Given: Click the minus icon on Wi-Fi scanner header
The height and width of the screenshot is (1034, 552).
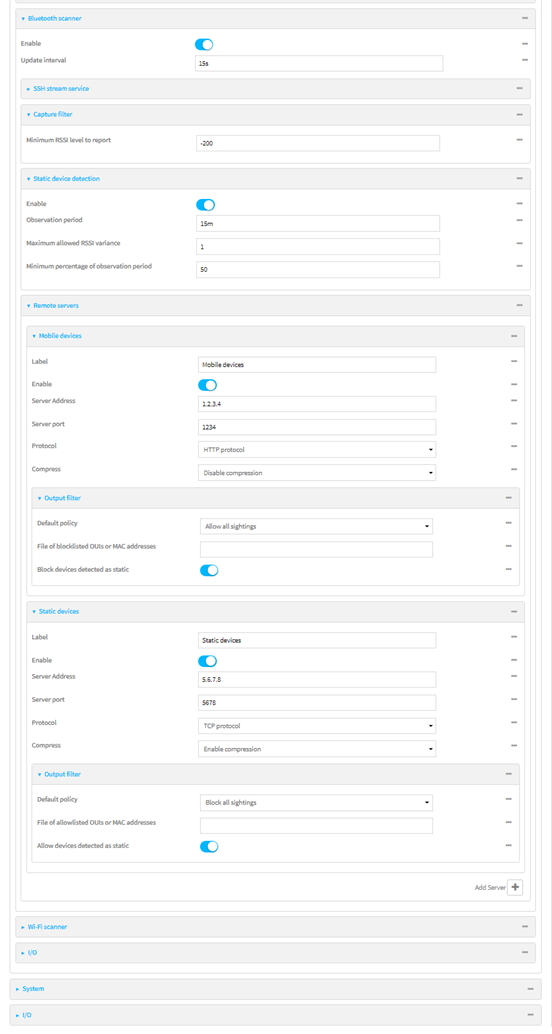Looking at the screenshot, I should [525, 927].
